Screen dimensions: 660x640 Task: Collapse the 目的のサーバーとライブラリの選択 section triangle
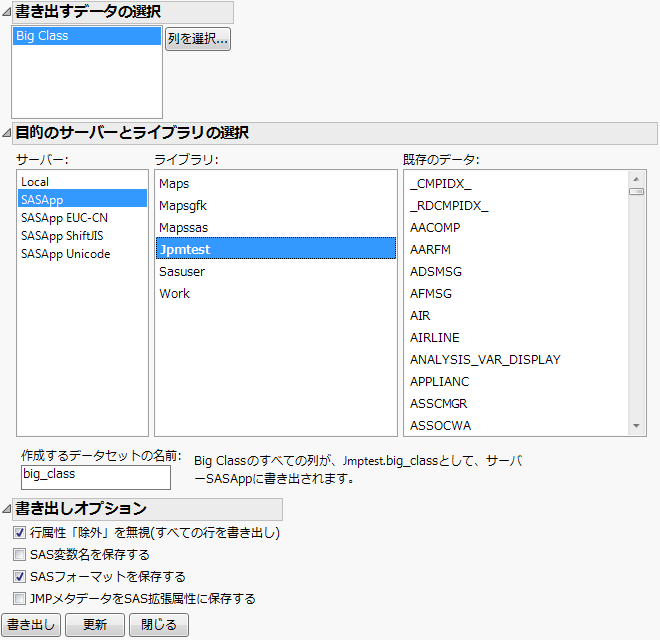pyautogui.click(x=6, y=133)
